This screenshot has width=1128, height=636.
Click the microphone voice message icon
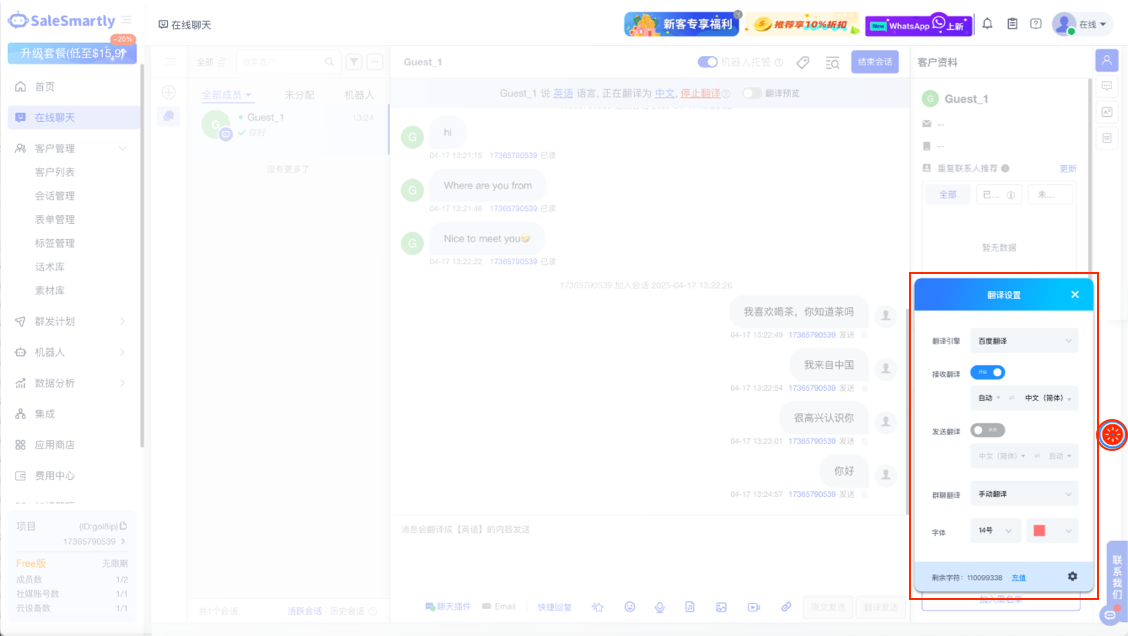coord(660,607)
